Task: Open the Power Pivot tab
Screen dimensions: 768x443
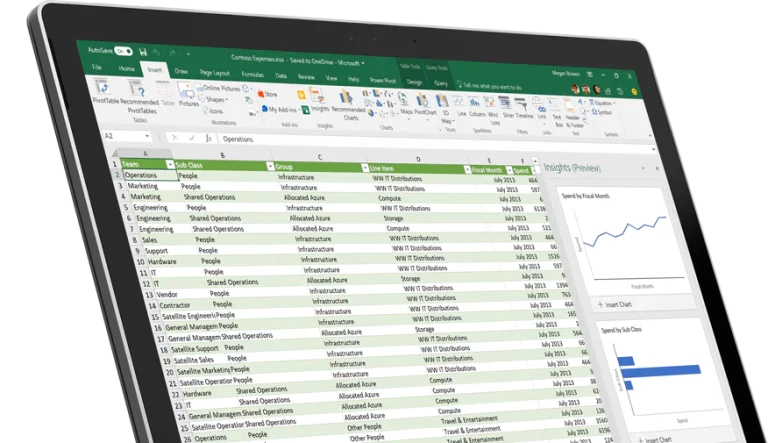Action: point(383,80)
